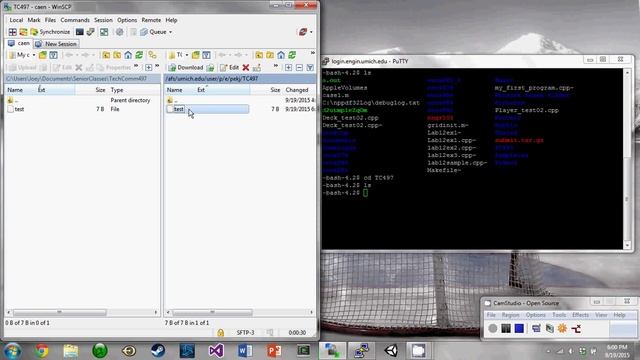Go to remote parent directory icon

[259, 55]
